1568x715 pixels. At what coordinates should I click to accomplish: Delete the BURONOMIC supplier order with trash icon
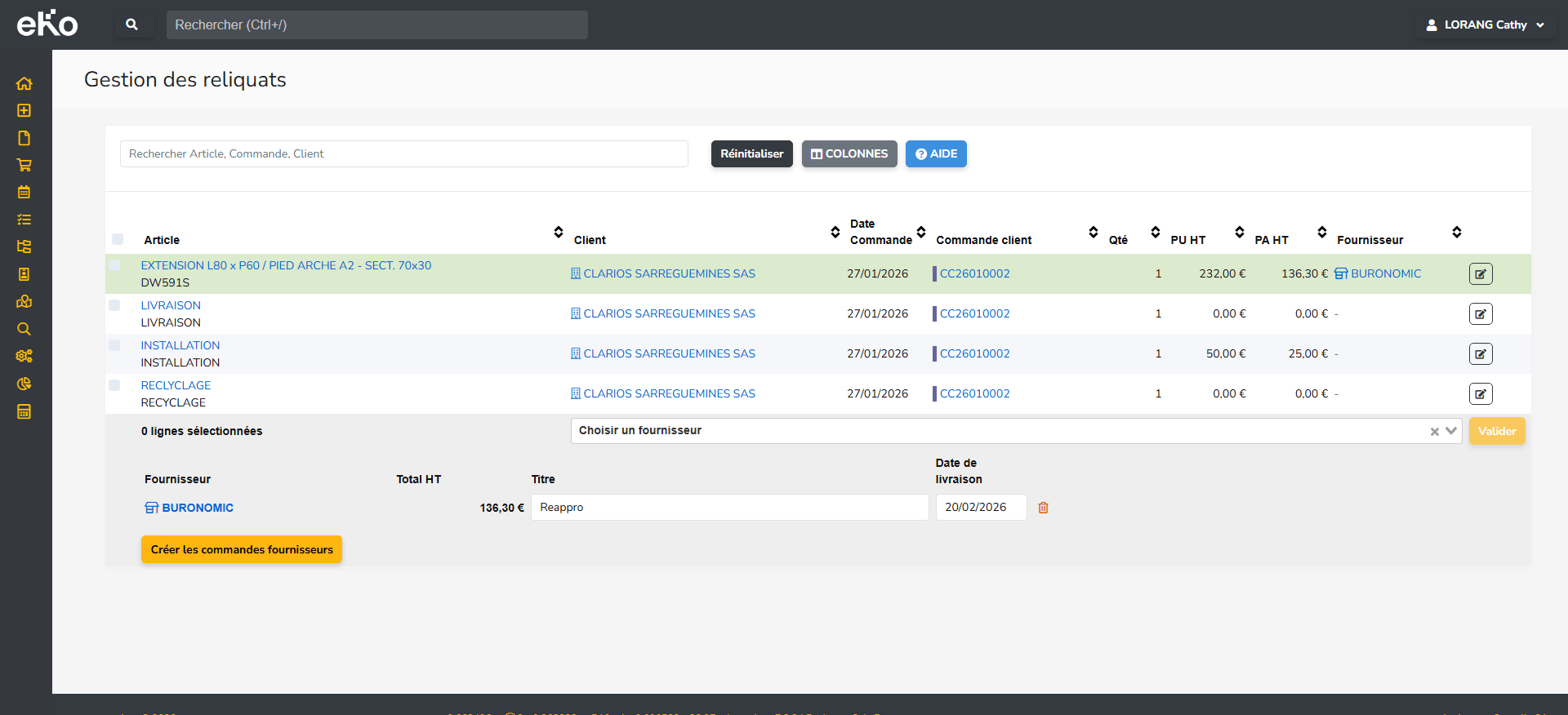tap(1043, 508)
